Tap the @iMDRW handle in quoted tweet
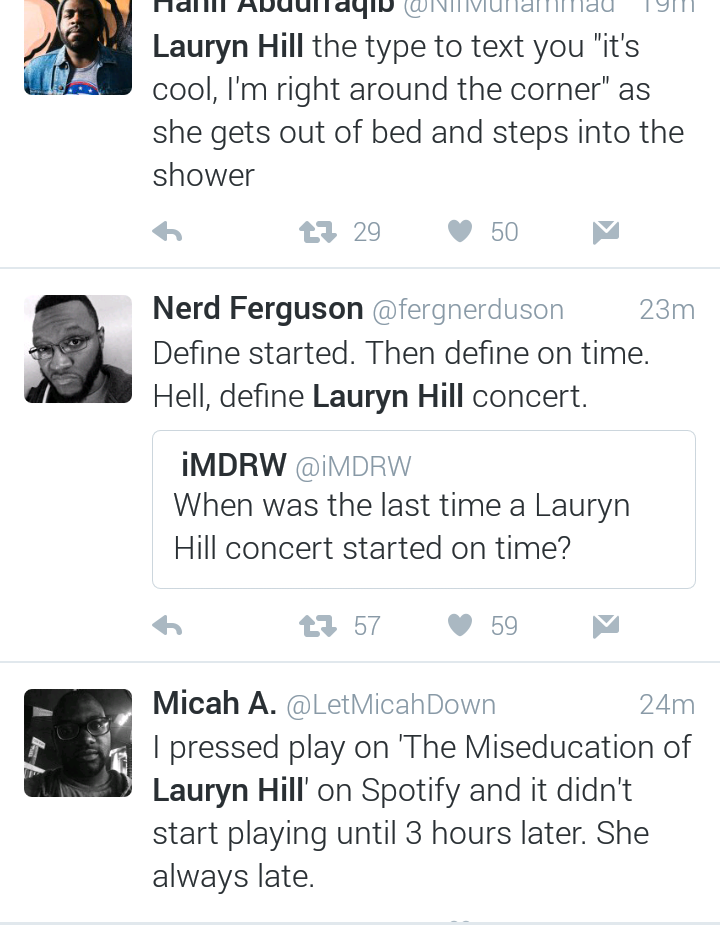 pos(353,466)
